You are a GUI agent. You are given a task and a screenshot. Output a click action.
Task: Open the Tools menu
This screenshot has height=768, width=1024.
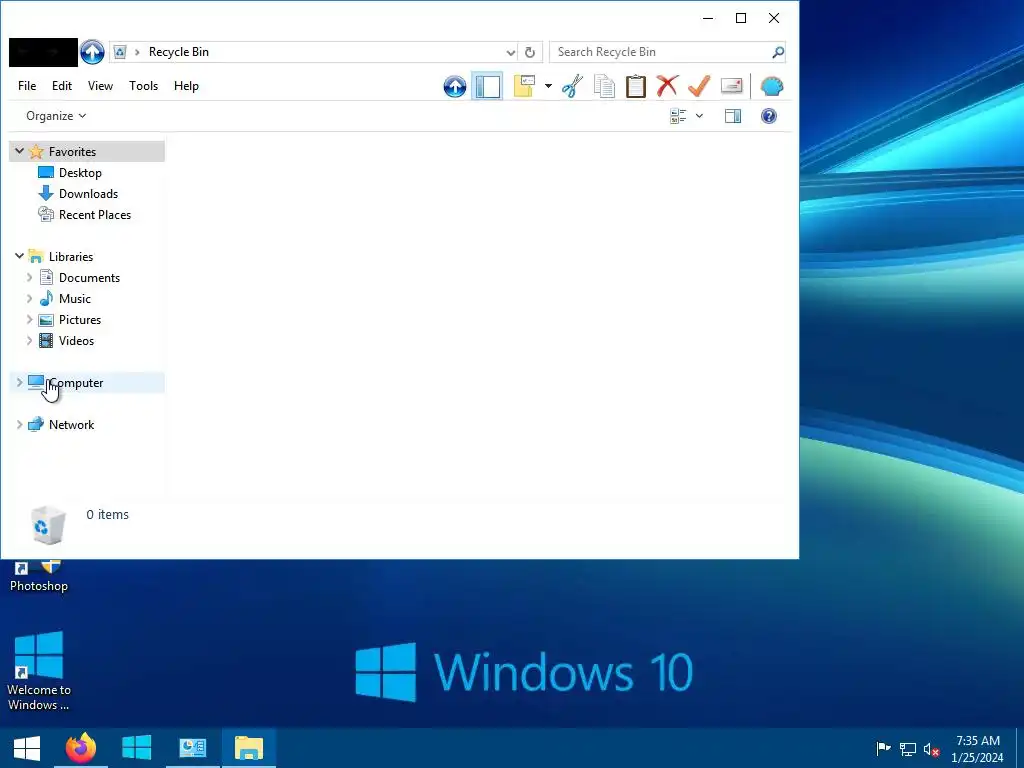coord(144,86)
